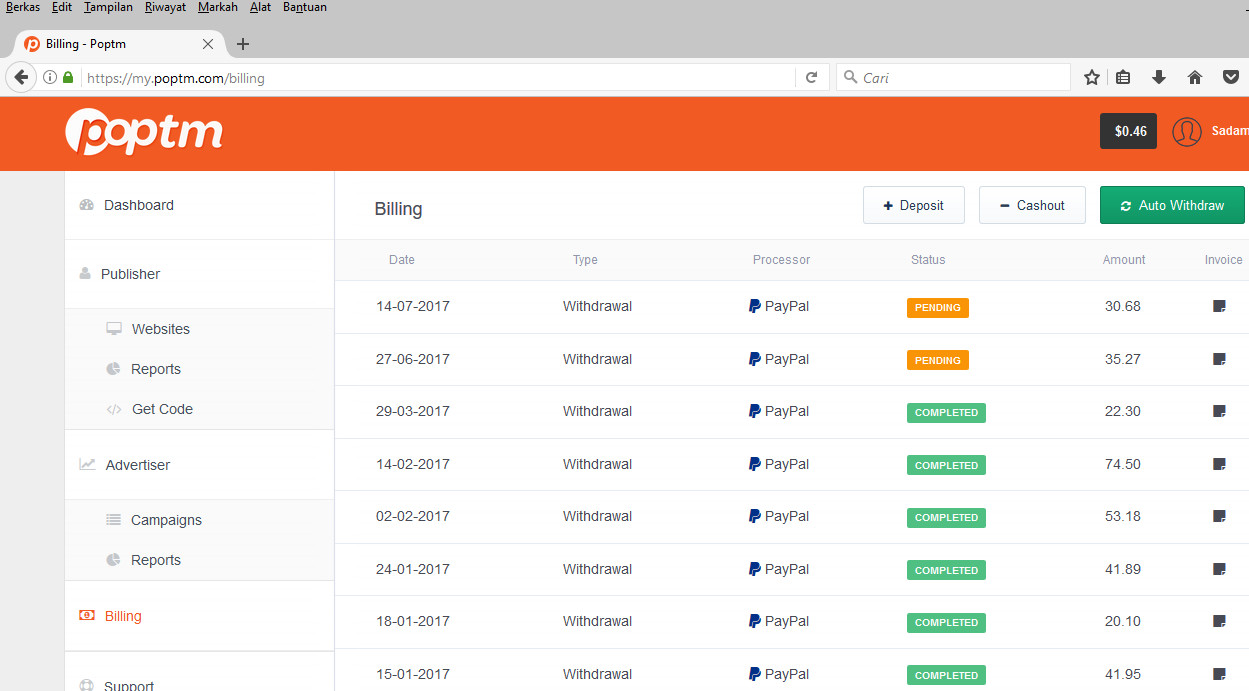
Task: Open the downloads arrow icon
Action: tap(1159, 77)
